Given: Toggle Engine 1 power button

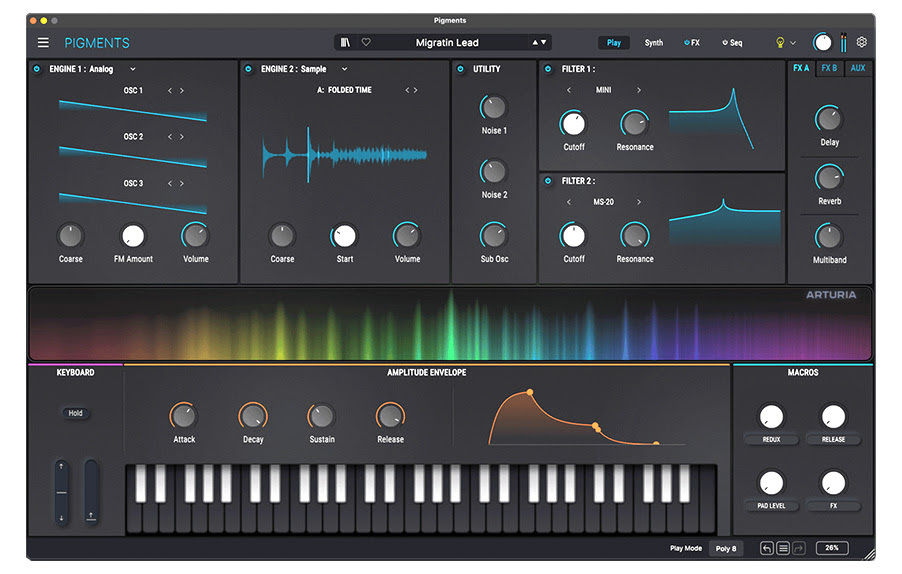Looking at the screenshot, I should point(37,69).
